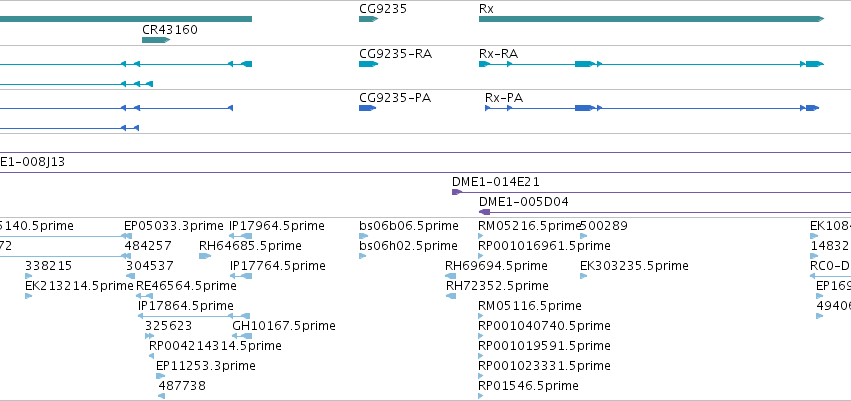This screenshot has width=851, height=401.
Task: Open the Rx-PA protein label
Action: point(504,98)
